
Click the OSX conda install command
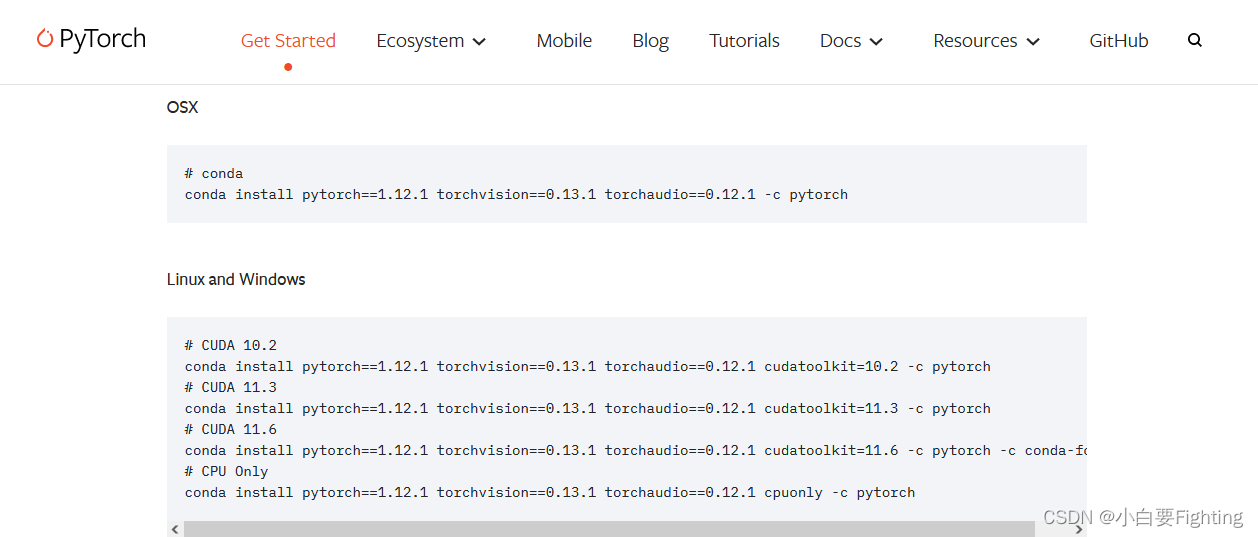coord(516,194)
